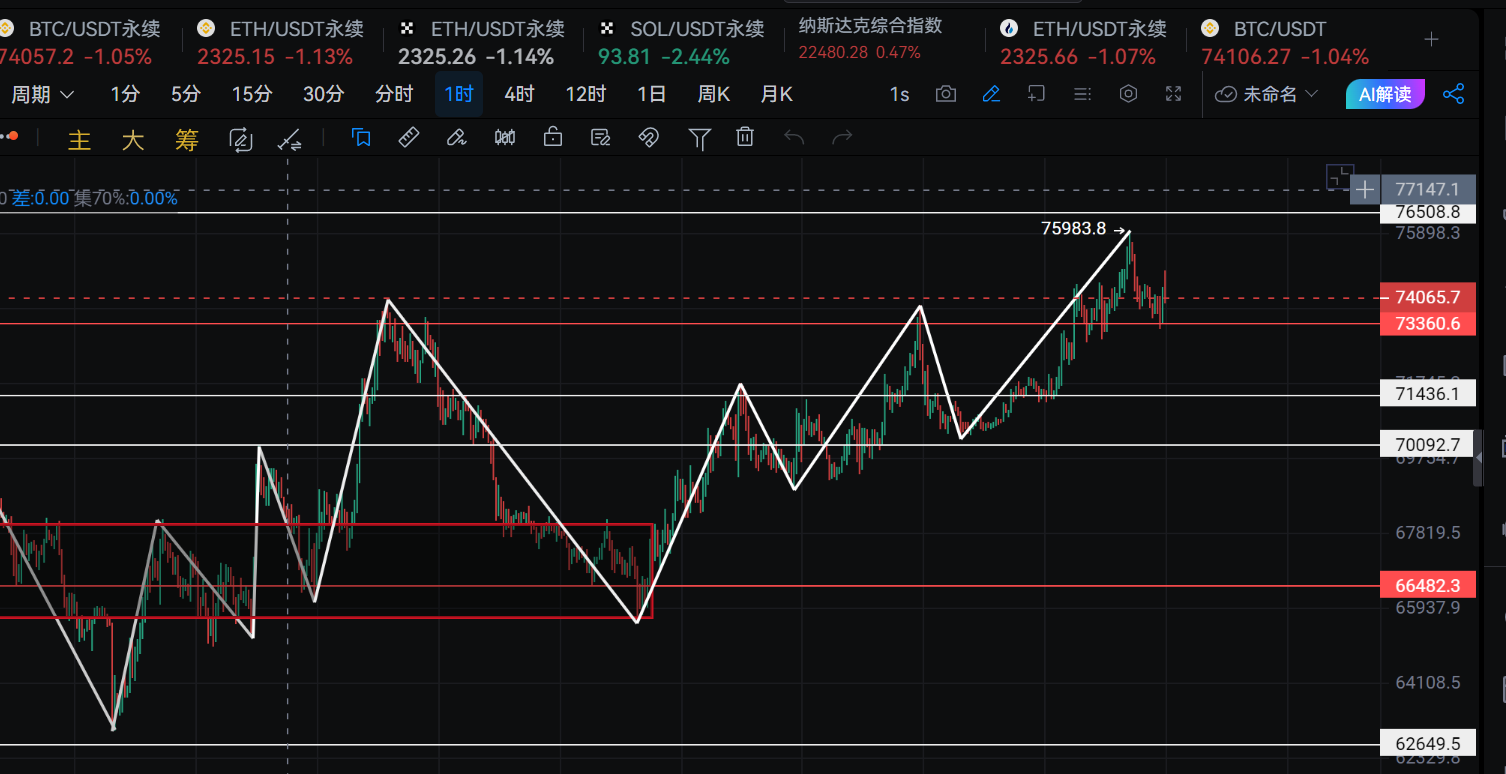Screen dimensions: 1506x774
Task: Open the list options menu icon
Action: [1082, 94]
